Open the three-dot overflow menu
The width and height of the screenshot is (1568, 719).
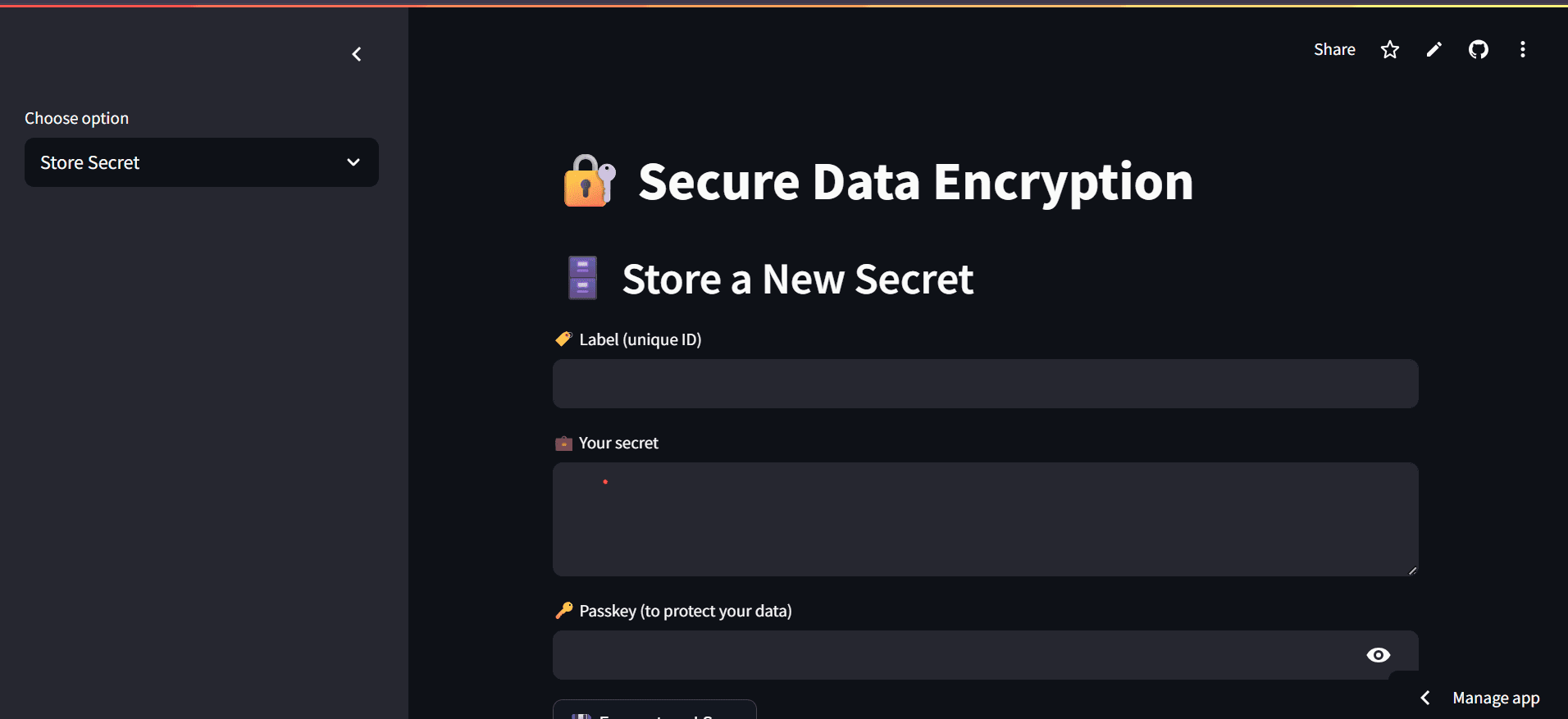(1523, 49)
